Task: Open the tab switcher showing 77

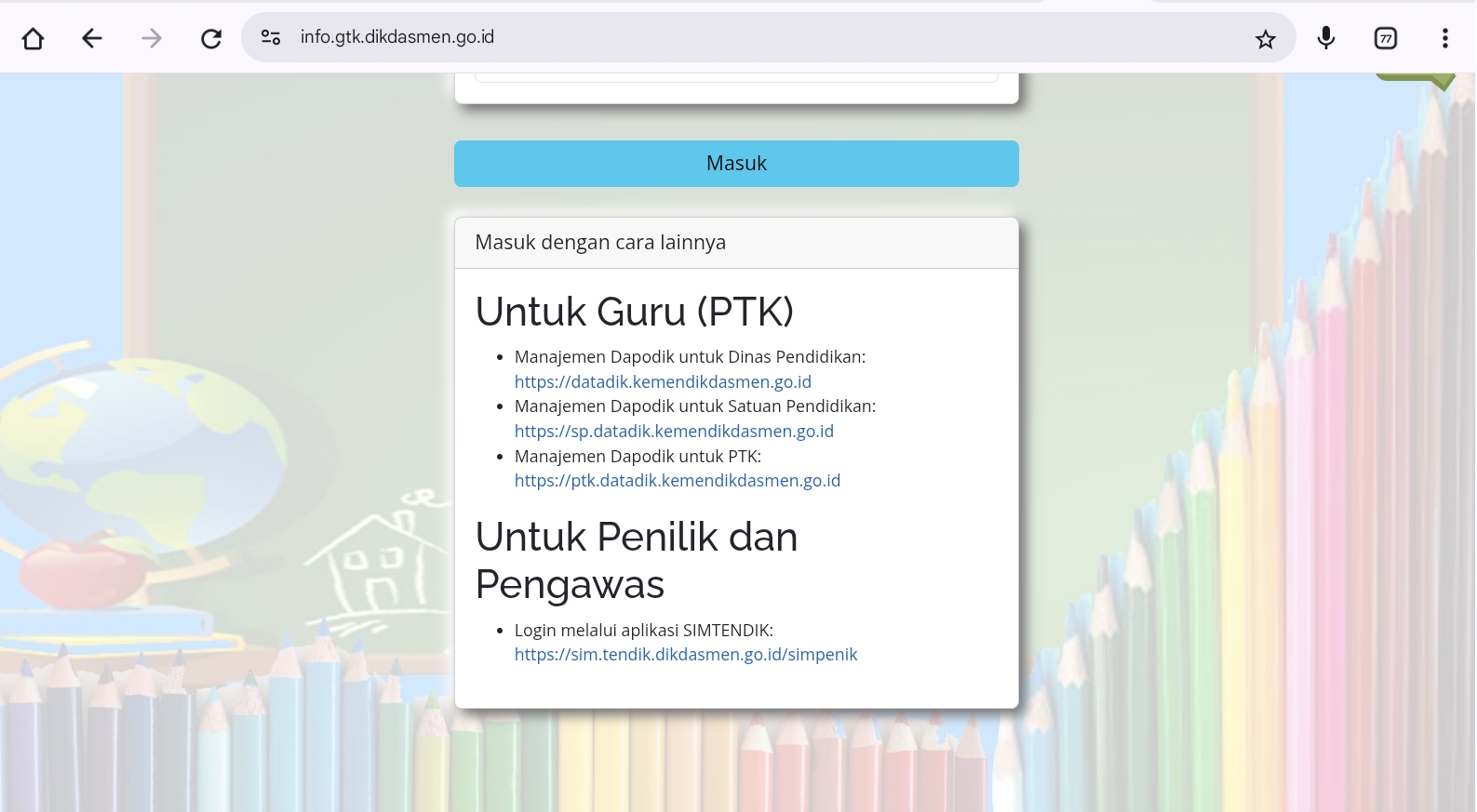Action: point(1386,38)
